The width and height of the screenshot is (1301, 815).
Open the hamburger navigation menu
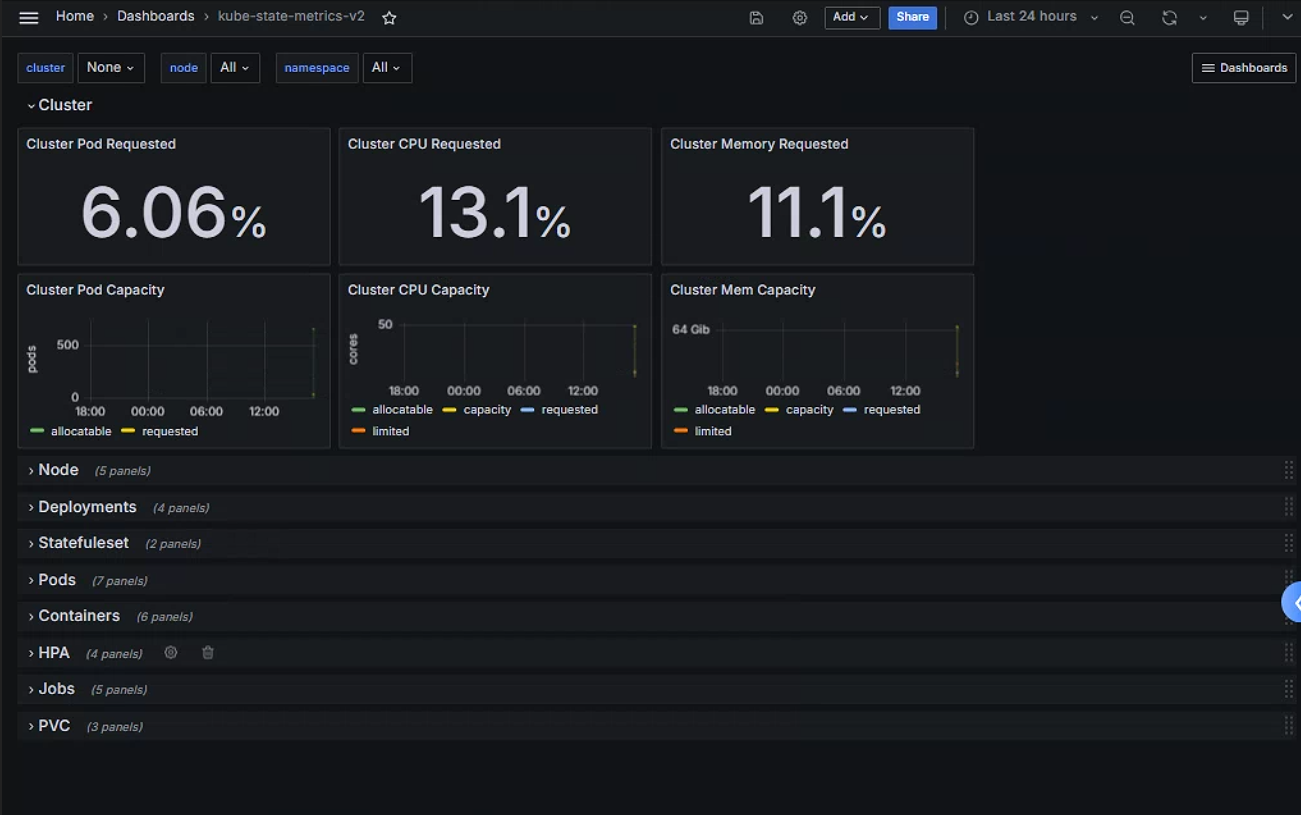pyautogui.click(x=29, y=17)
